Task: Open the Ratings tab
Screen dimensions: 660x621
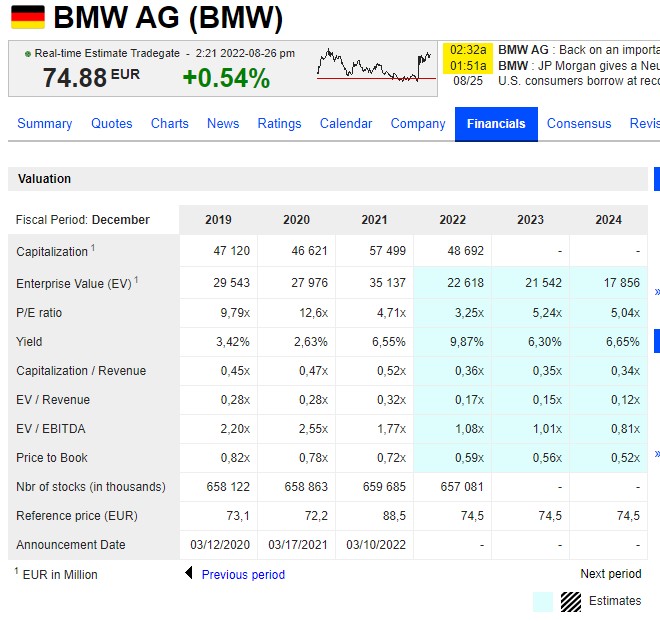Action: tap(279, 124)
